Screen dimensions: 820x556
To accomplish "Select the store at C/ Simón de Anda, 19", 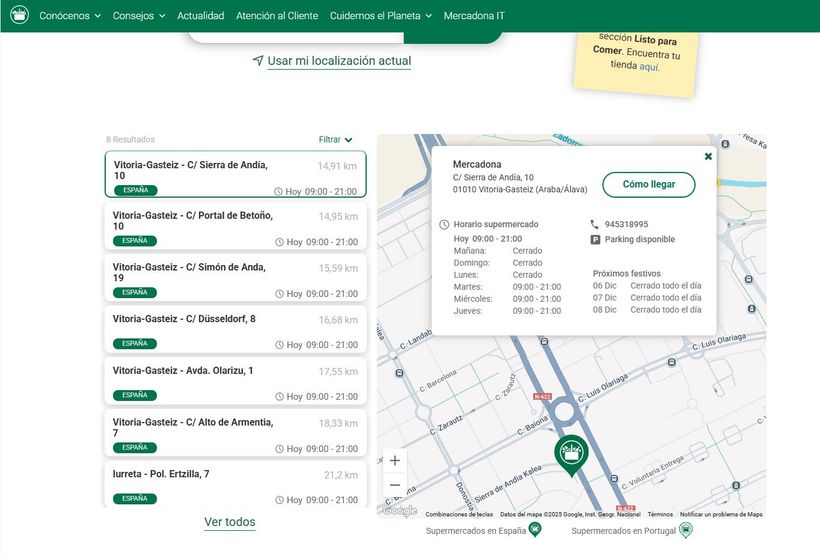I will (235, 278).
